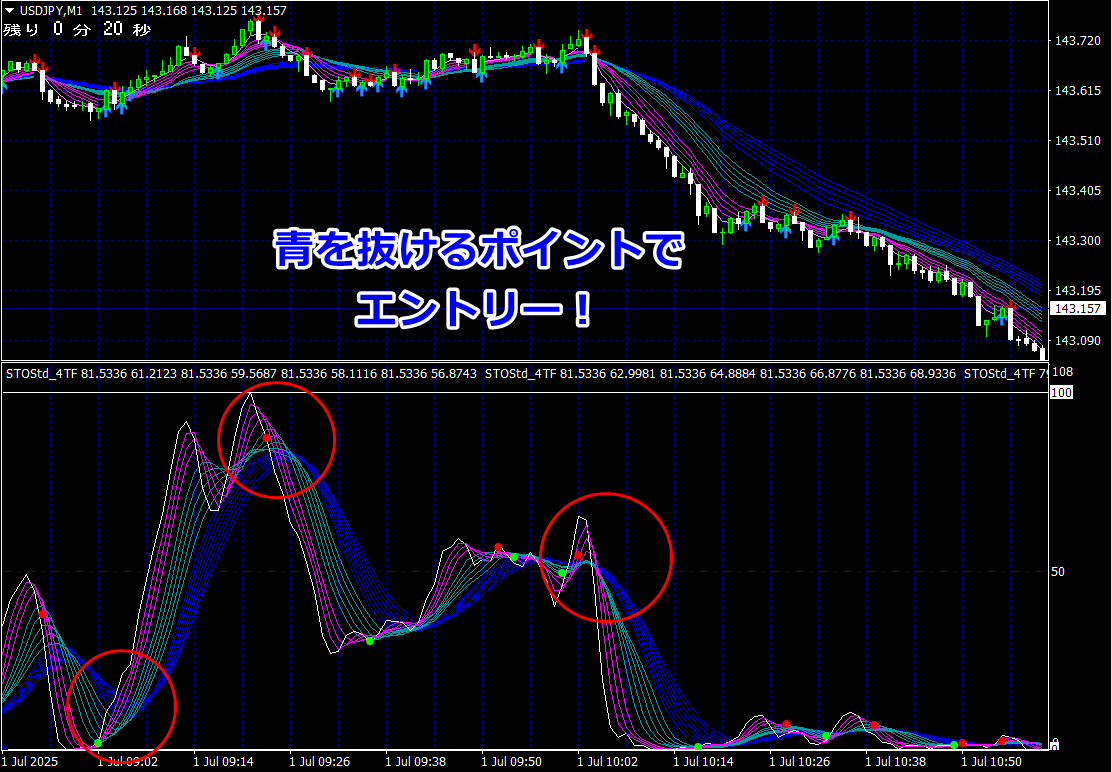The width and height of the screenshot is (1112, 772).
Task: Click the '1 Jul 09:50' time label
Action: click(x=511, y=762)
